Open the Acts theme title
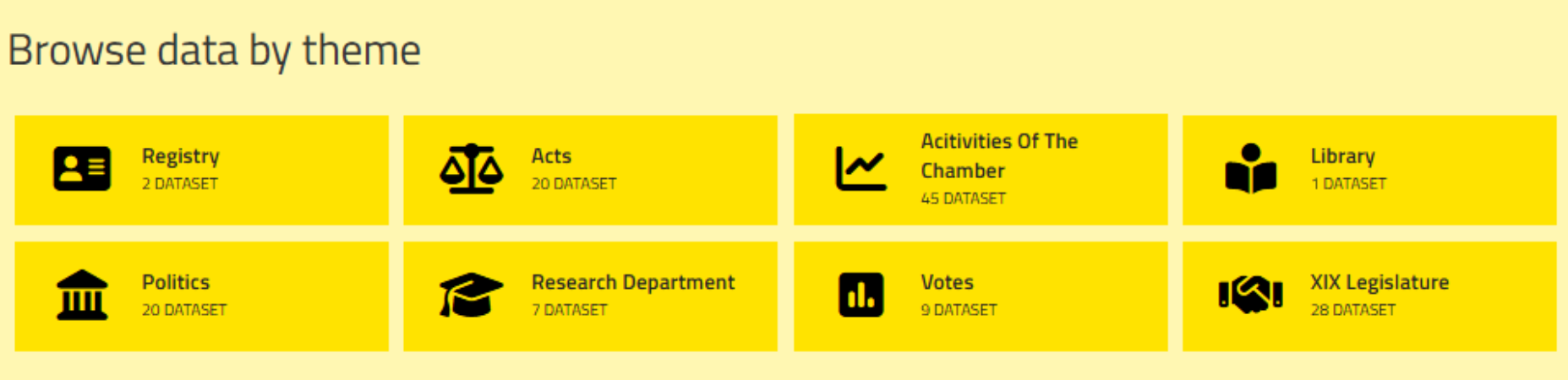The image size is (1568, 380). point(551,156)
